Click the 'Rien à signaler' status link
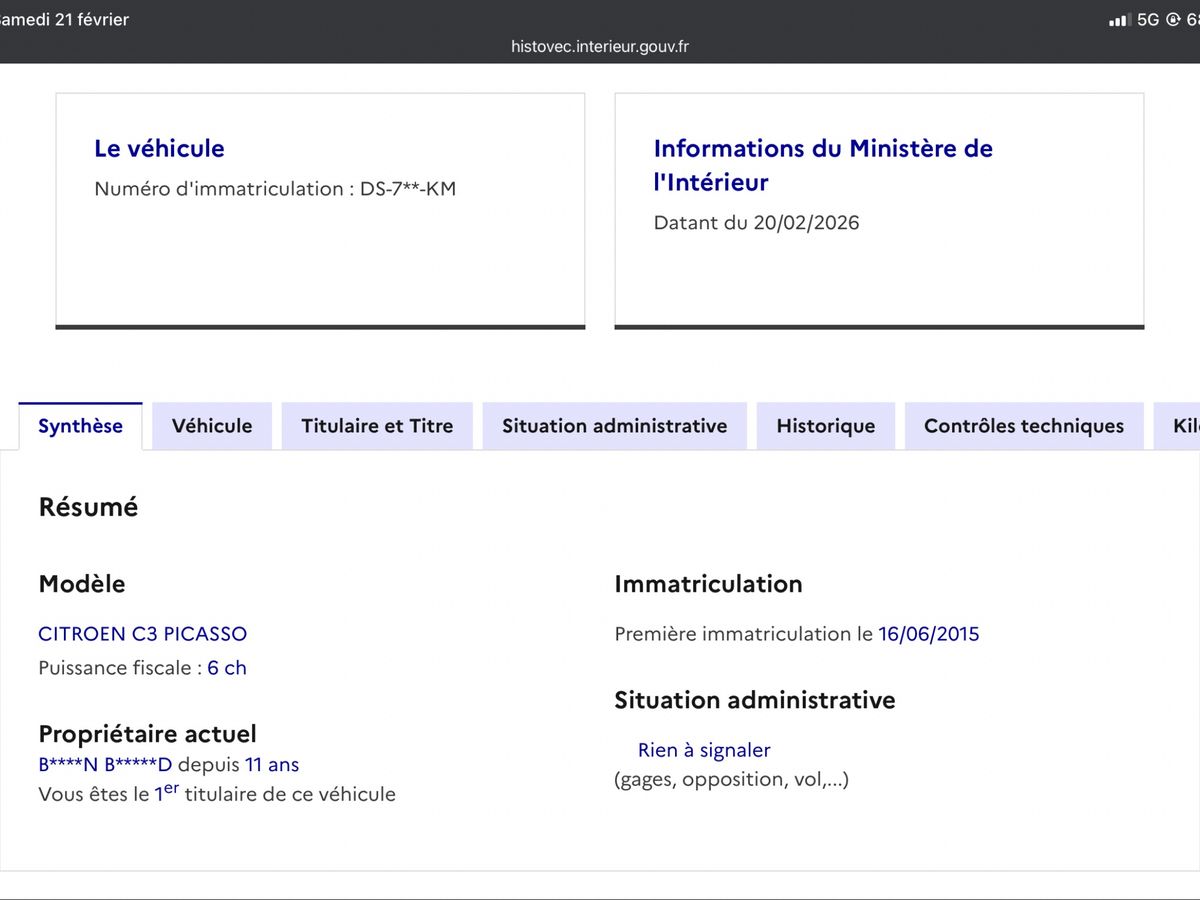 705,749
